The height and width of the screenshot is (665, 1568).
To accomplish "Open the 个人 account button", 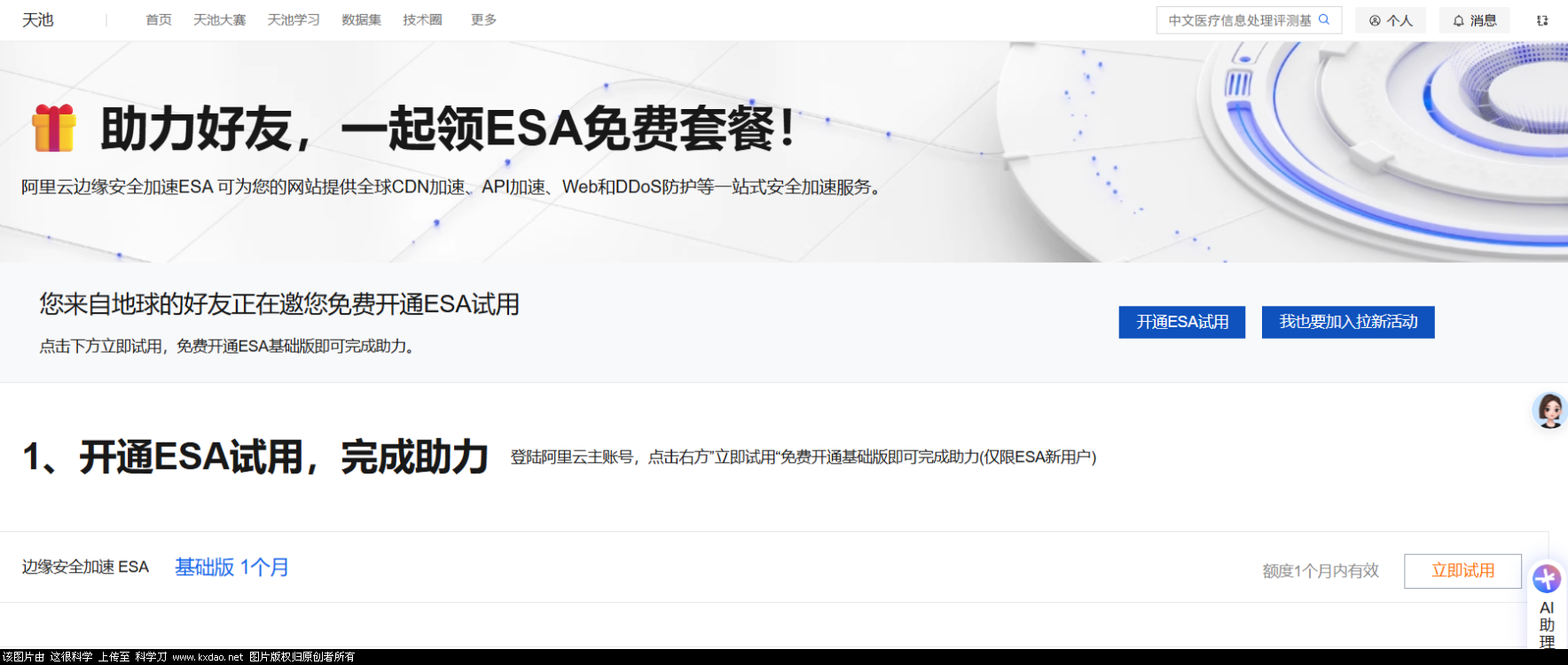I will click(x=1391, y=20).
